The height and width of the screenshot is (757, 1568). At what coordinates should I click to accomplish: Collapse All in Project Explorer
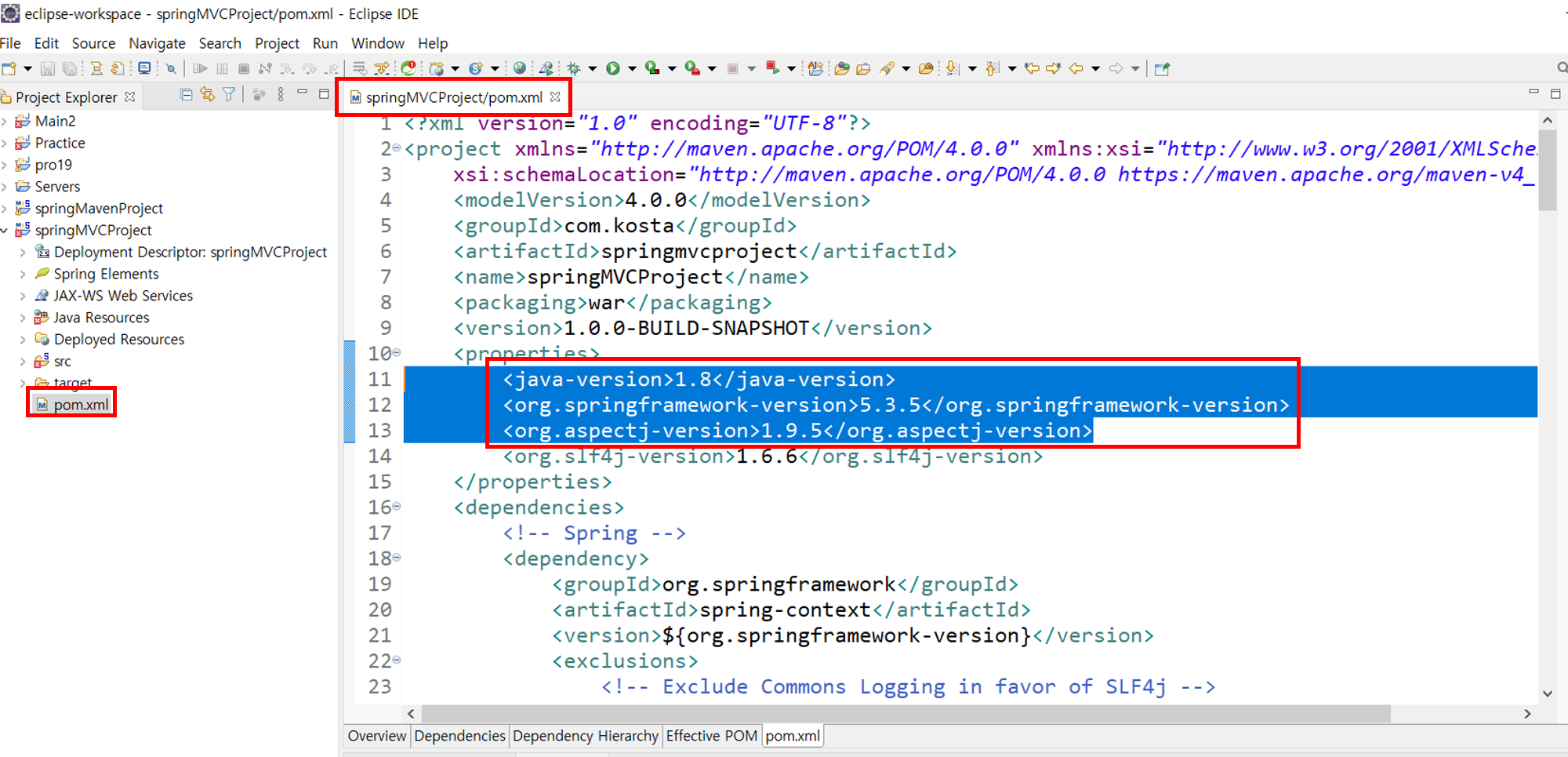coord(186,94)
